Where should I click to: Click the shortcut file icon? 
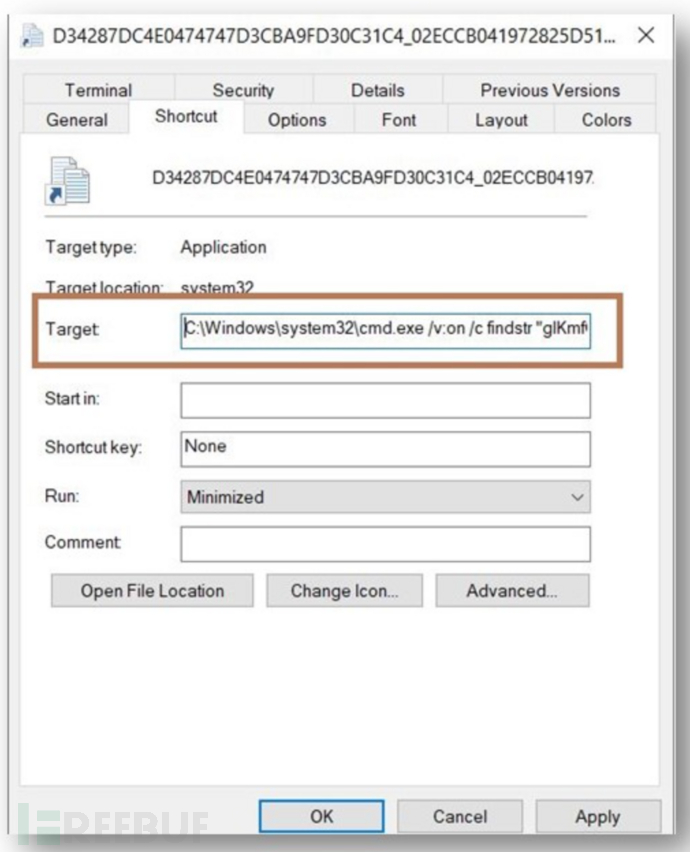pyautogui.click(x=68, y=181)
